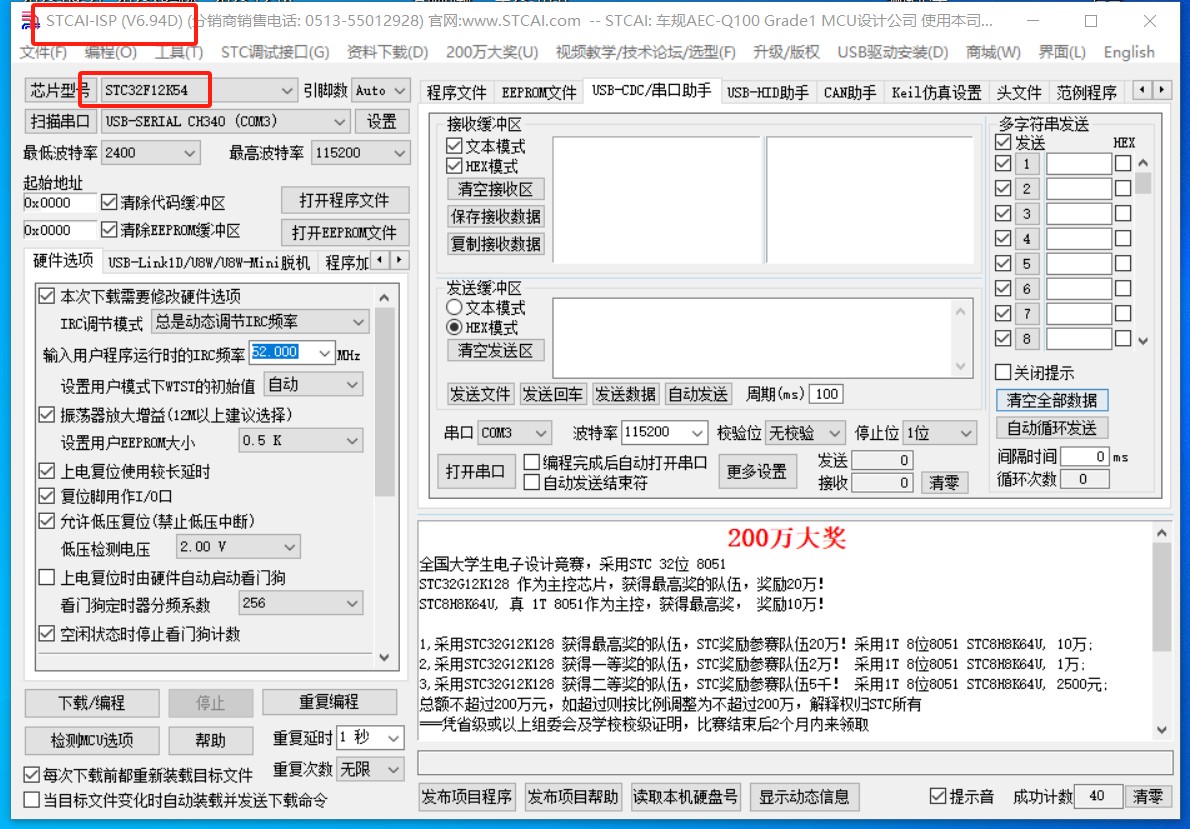This screenshot has width=1190, height=829.
Task: Click 发送文件 button
Action: click(x=480, y=394)
